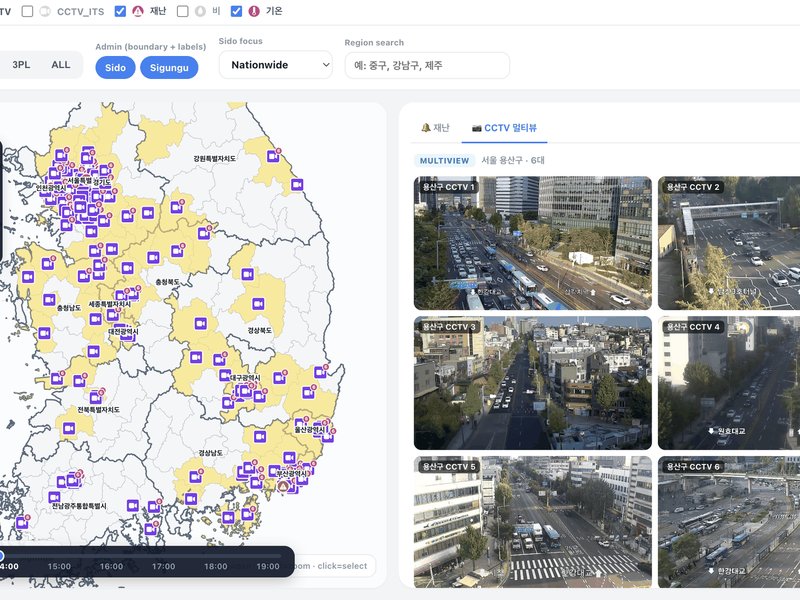
Task: Open the 용산구 CCTV 3 feed
Action: pos(533,383)
